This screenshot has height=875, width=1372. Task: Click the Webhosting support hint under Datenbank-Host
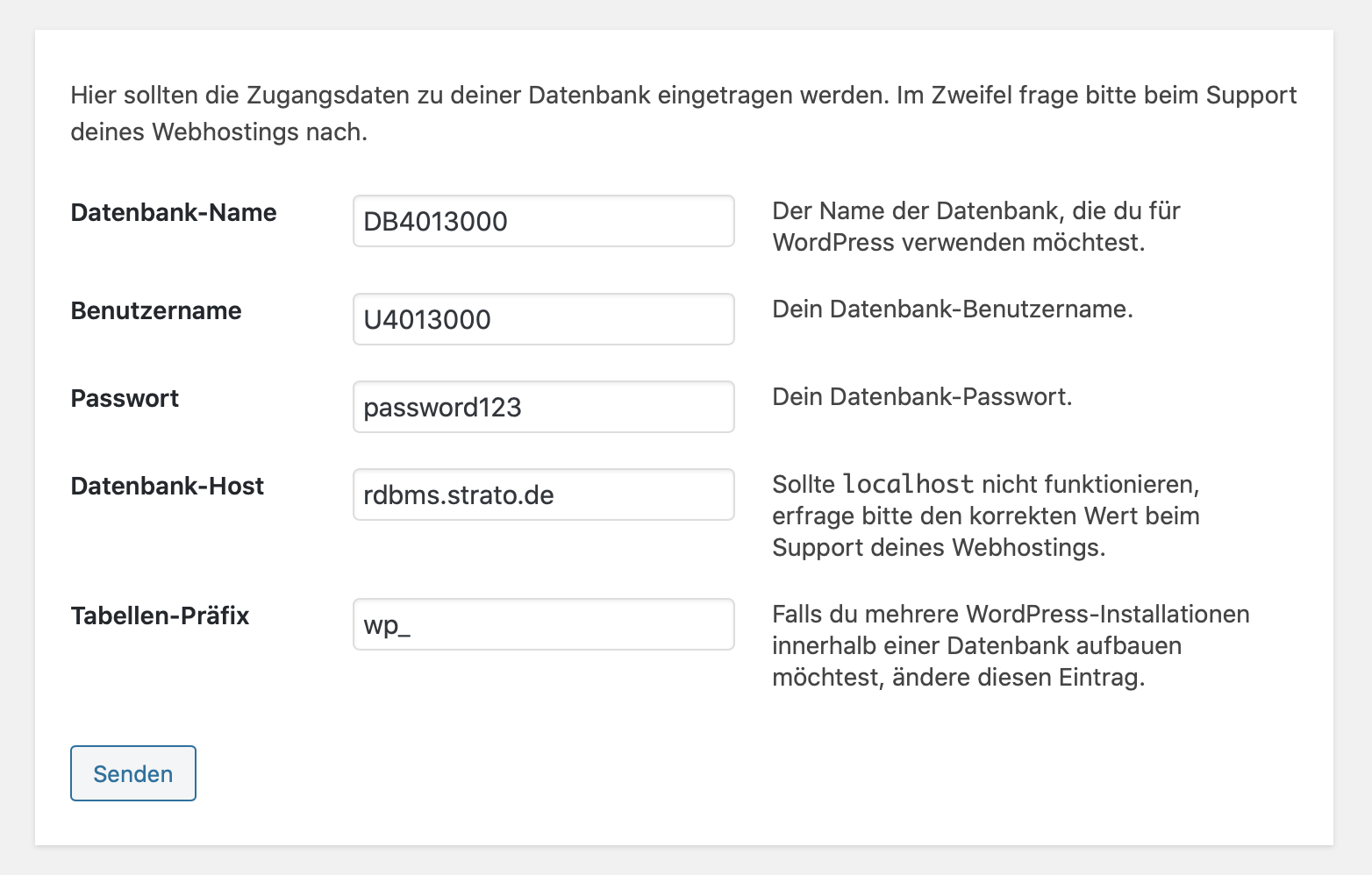point(986,516)
